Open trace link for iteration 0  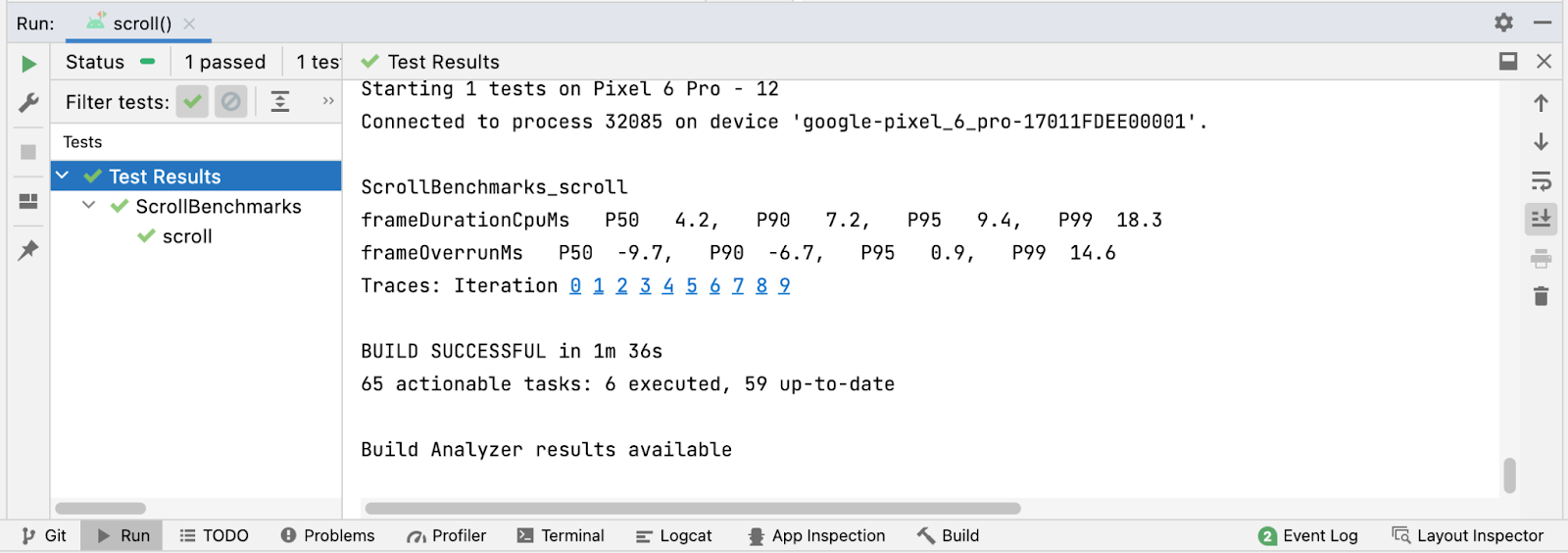(575, 285)
